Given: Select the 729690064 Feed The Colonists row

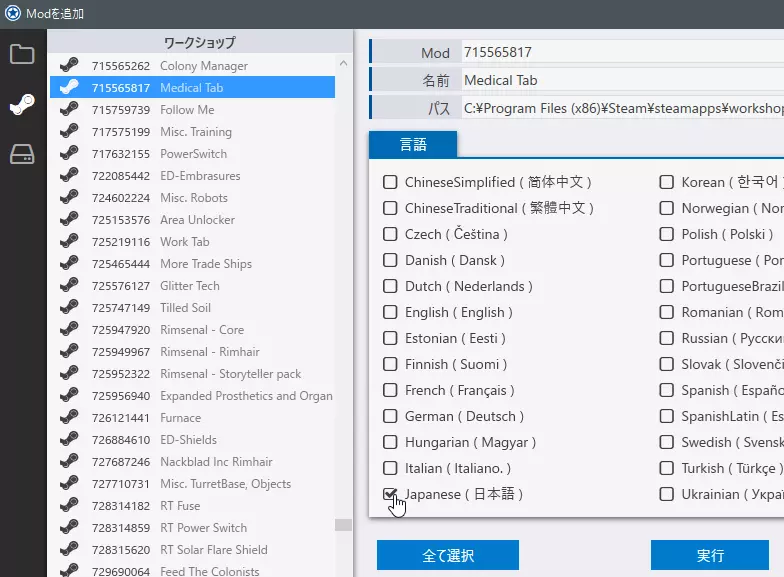Looking at the screenshot, I should (192, 570).
